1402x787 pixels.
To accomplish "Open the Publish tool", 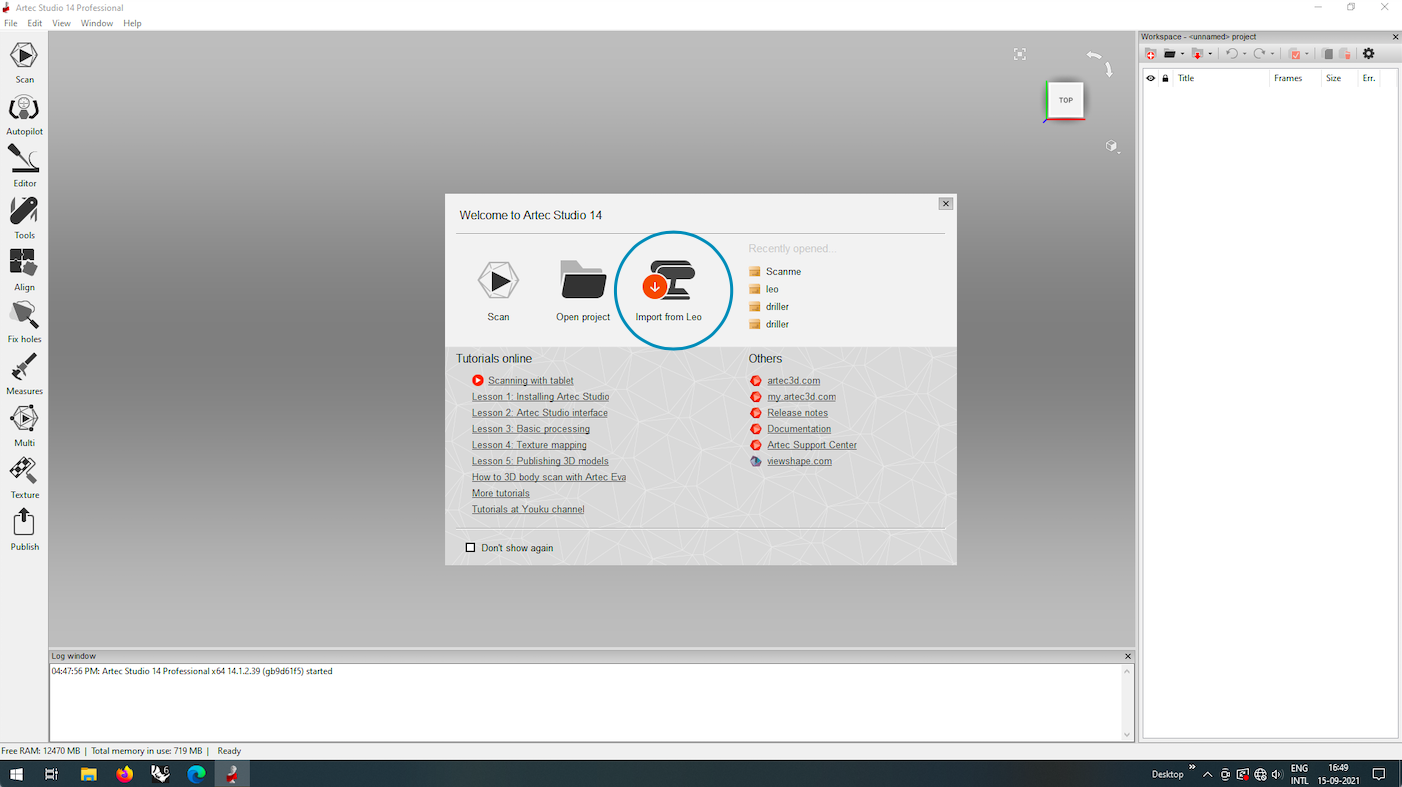I will tap(24, 530).
